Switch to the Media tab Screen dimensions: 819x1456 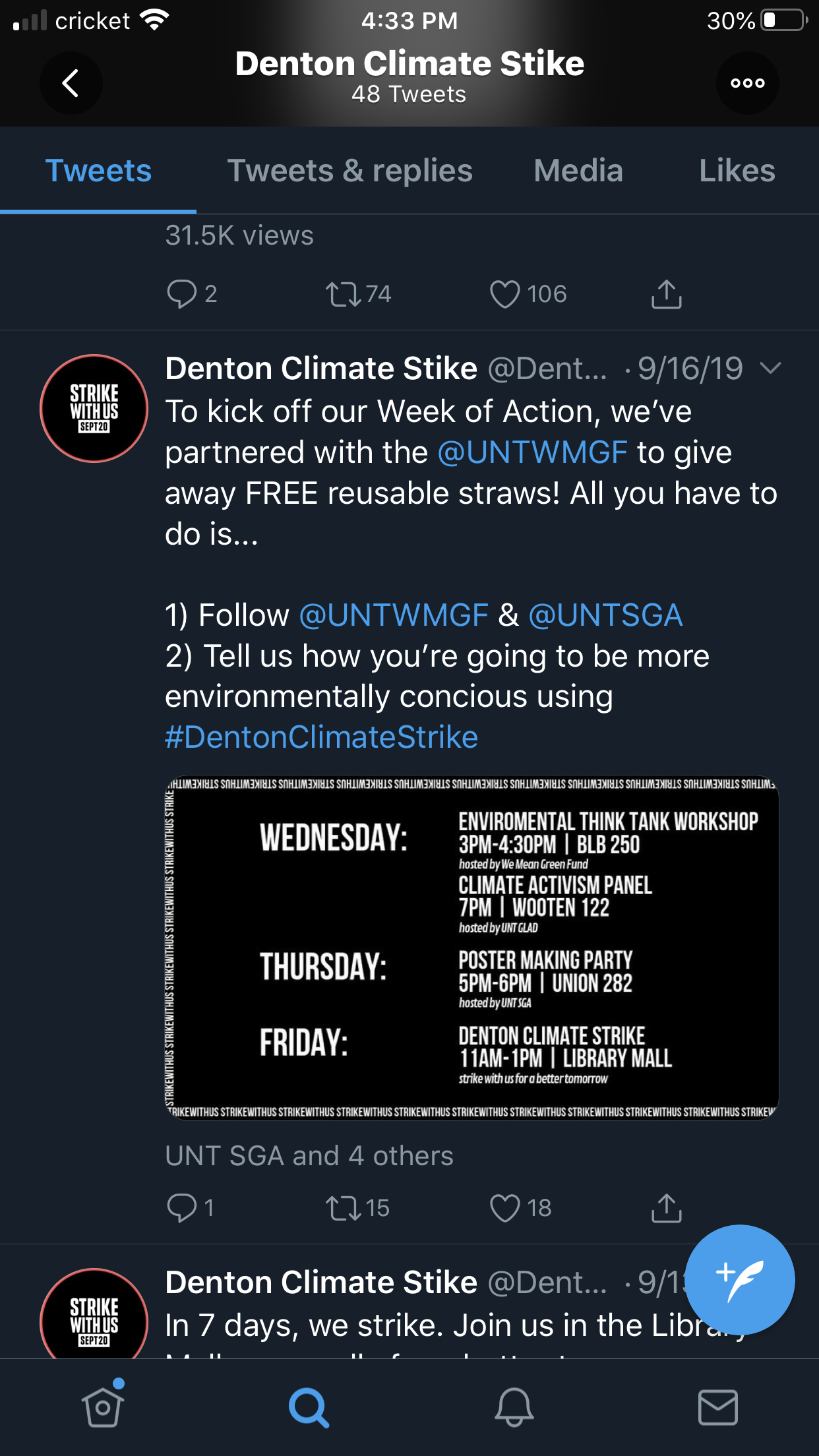coord(578,171)
